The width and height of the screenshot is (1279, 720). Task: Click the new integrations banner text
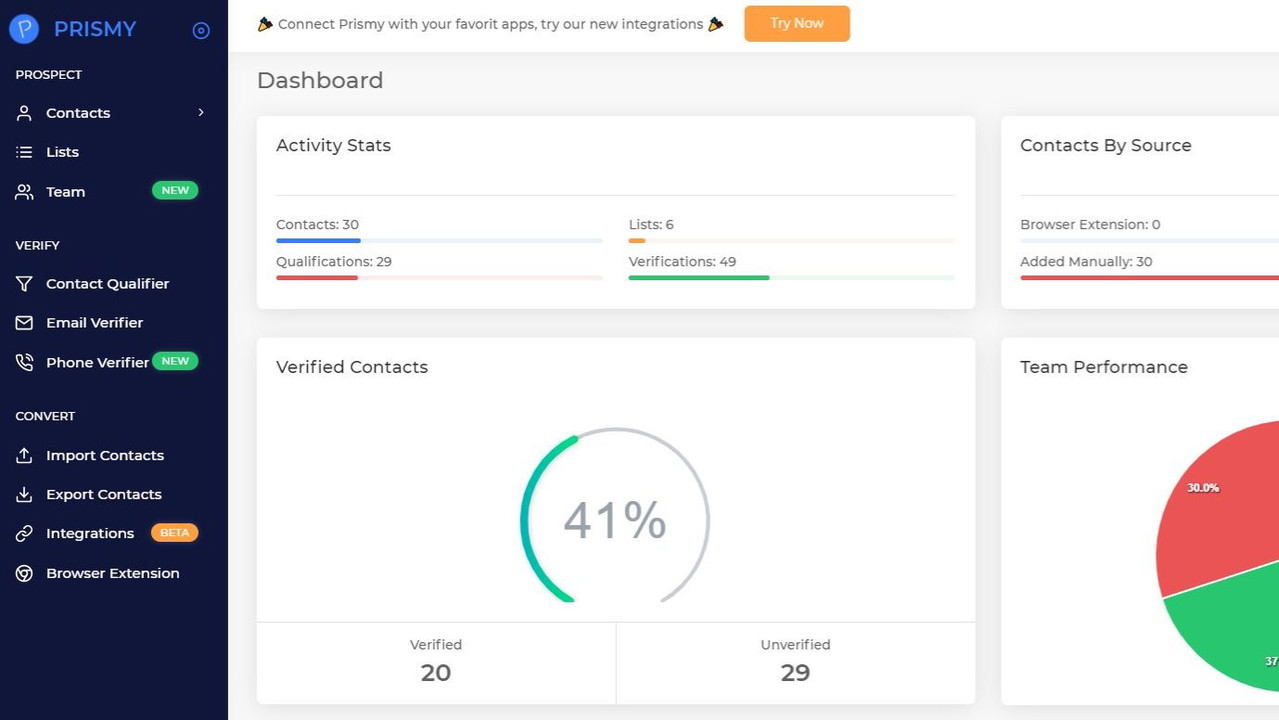coord(490,24)
